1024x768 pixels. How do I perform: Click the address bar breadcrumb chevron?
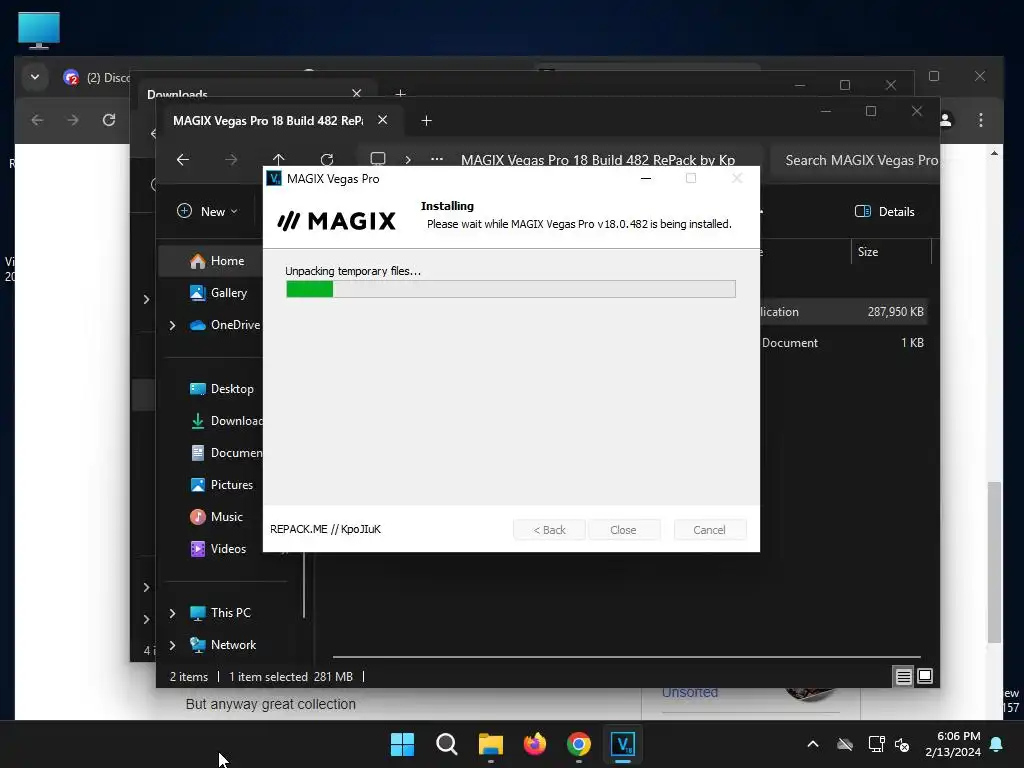click(x=408, y=160)
